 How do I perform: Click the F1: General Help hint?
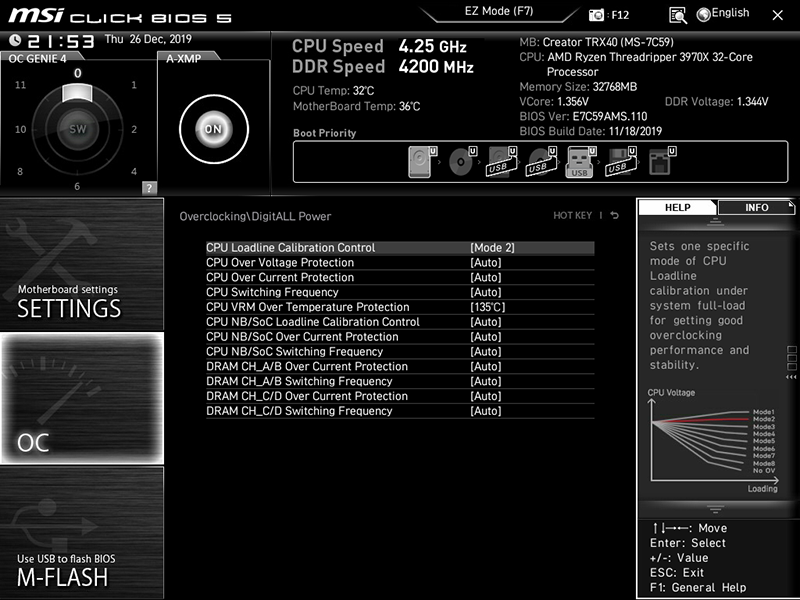[x=698, y=587]
